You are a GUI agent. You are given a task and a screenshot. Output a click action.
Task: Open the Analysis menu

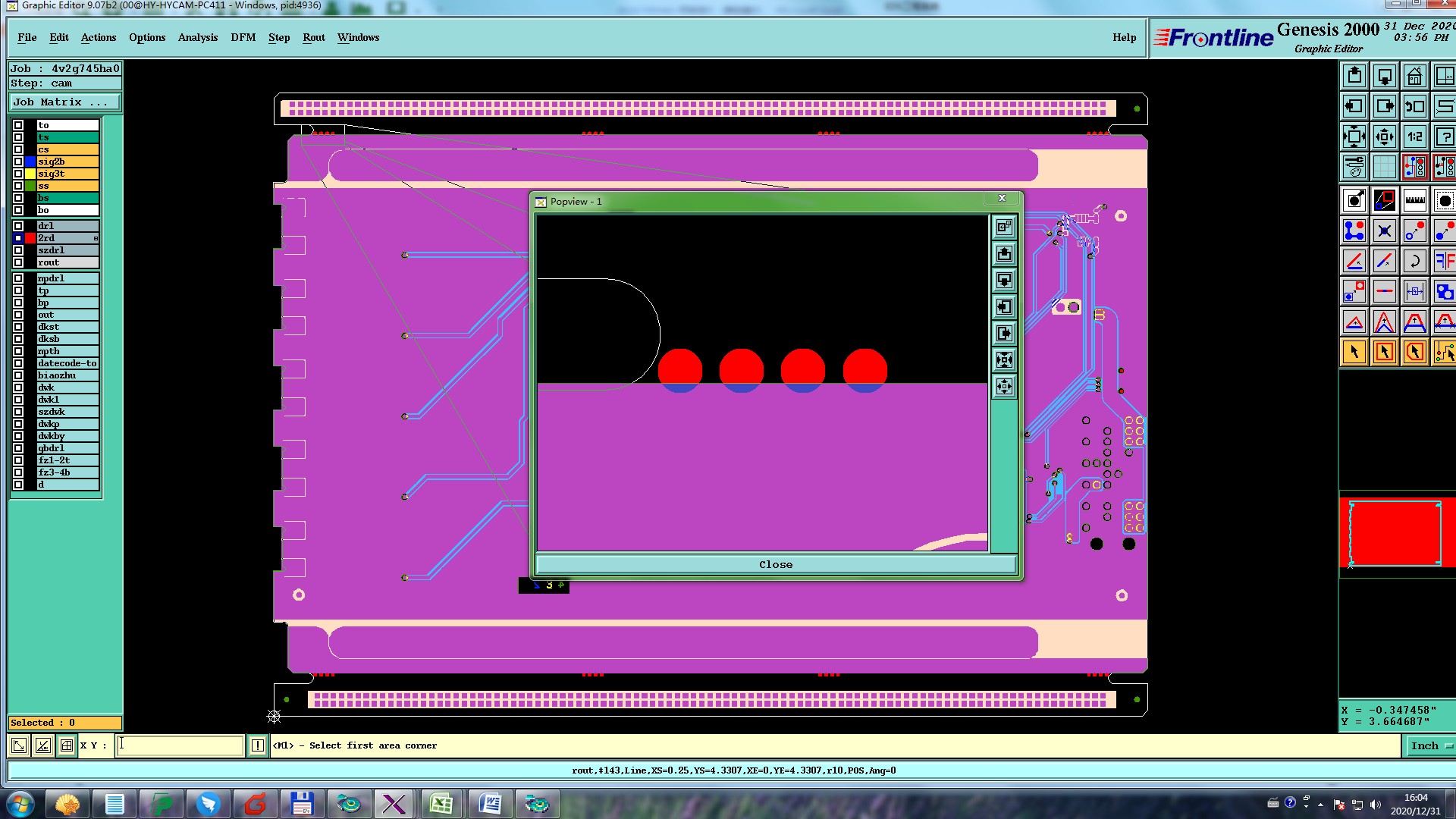click(197, 37)
